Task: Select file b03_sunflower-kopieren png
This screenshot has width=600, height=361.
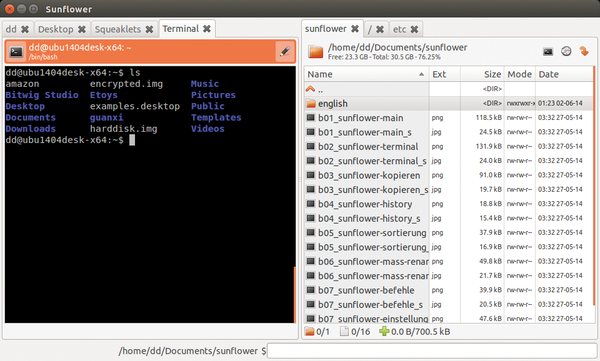Action: (x=448, y=175)
